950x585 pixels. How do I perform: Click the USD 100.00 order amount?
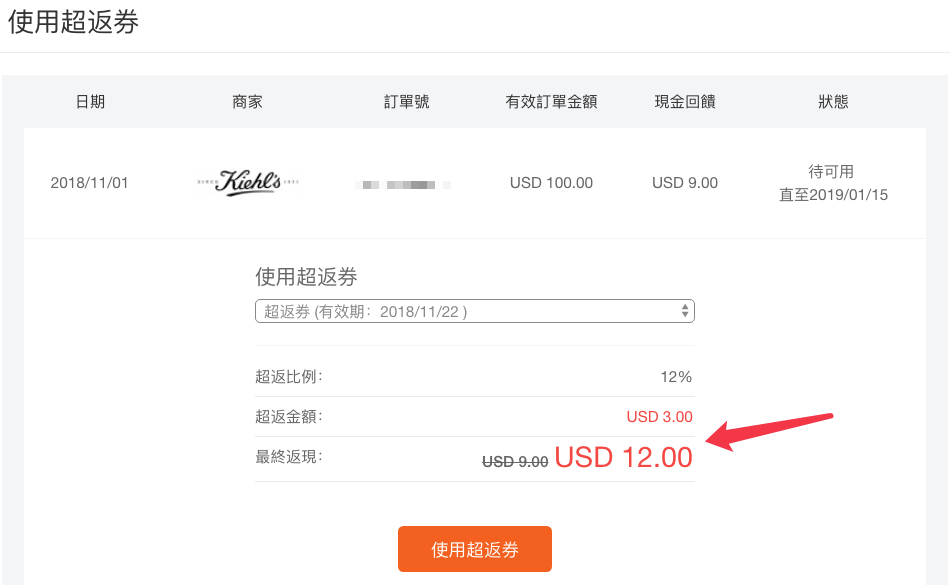(551, 183)
